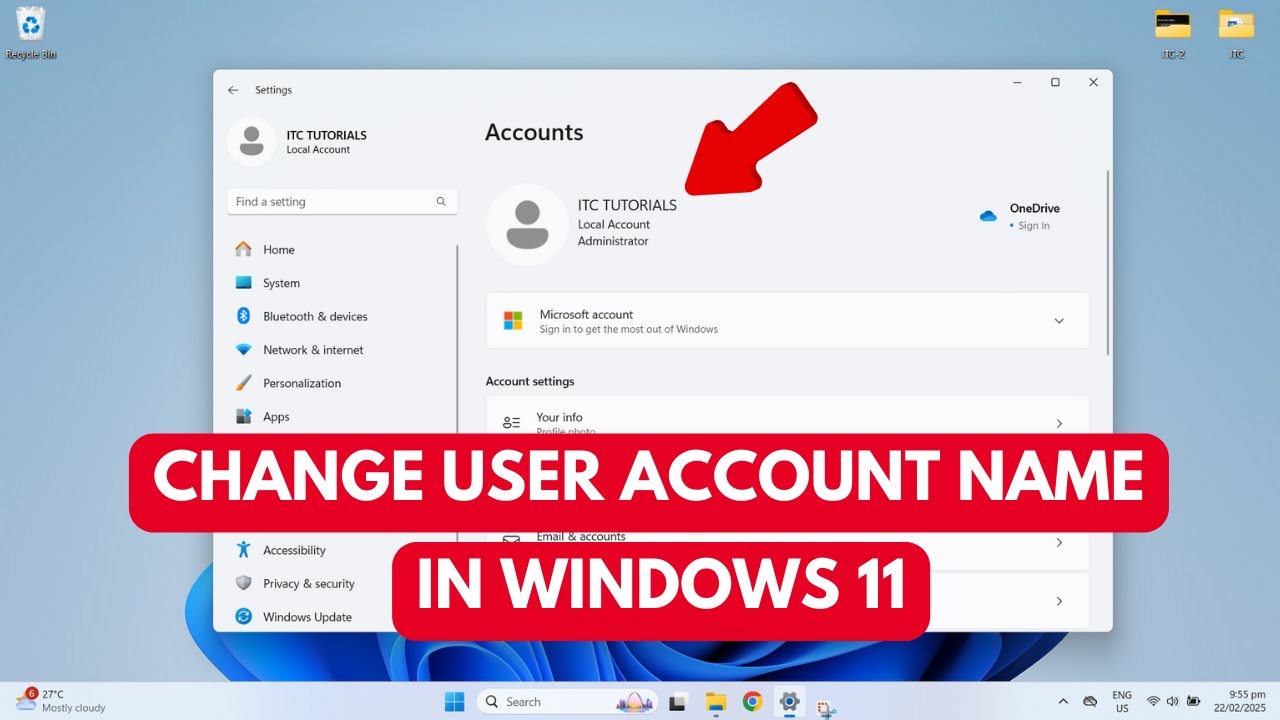1280x720 pixels.
Task: Click the taskbar Search box
Action: click(567, 702)
